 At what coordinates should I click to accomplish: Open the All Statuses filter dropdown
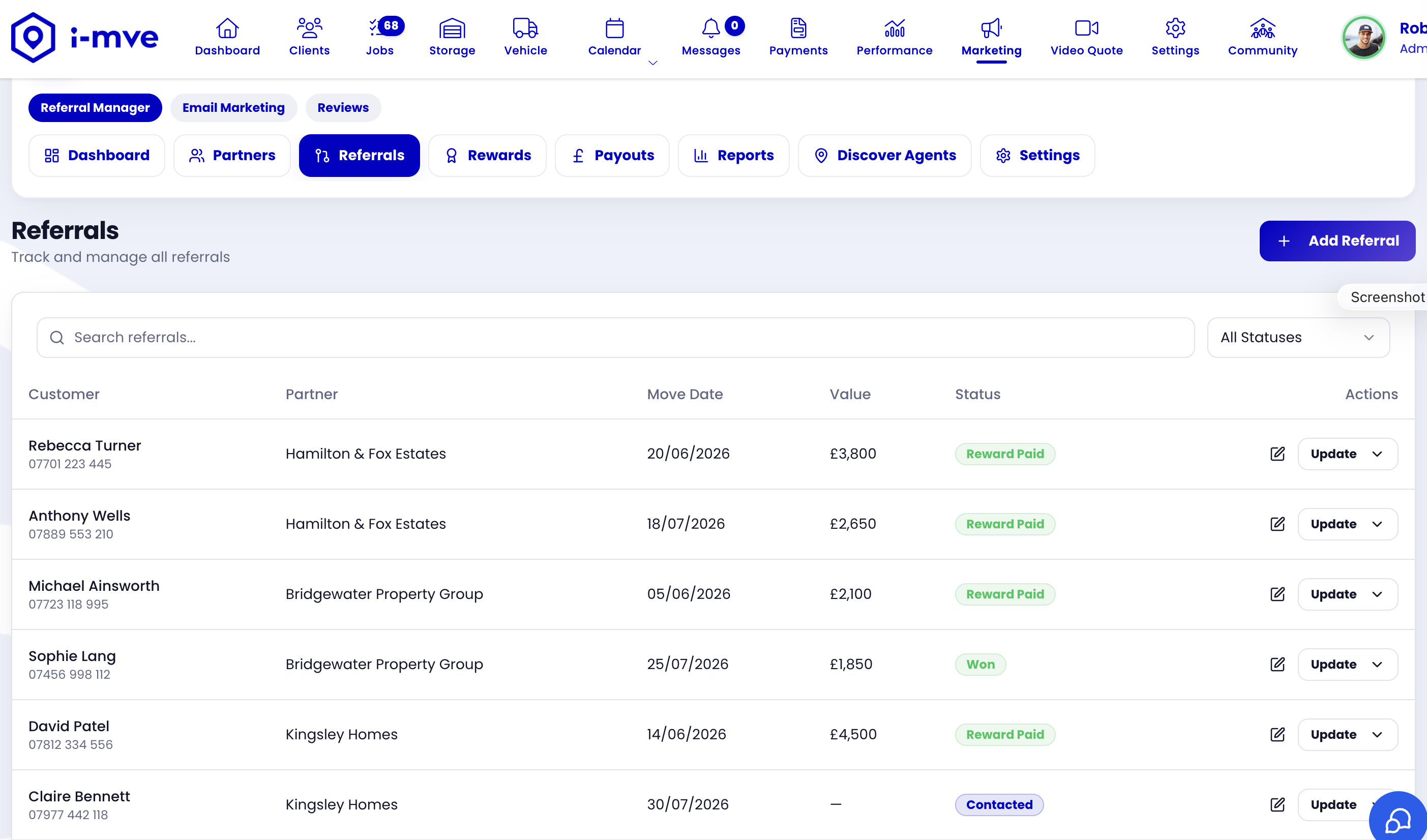click(x=1298, y=337)
